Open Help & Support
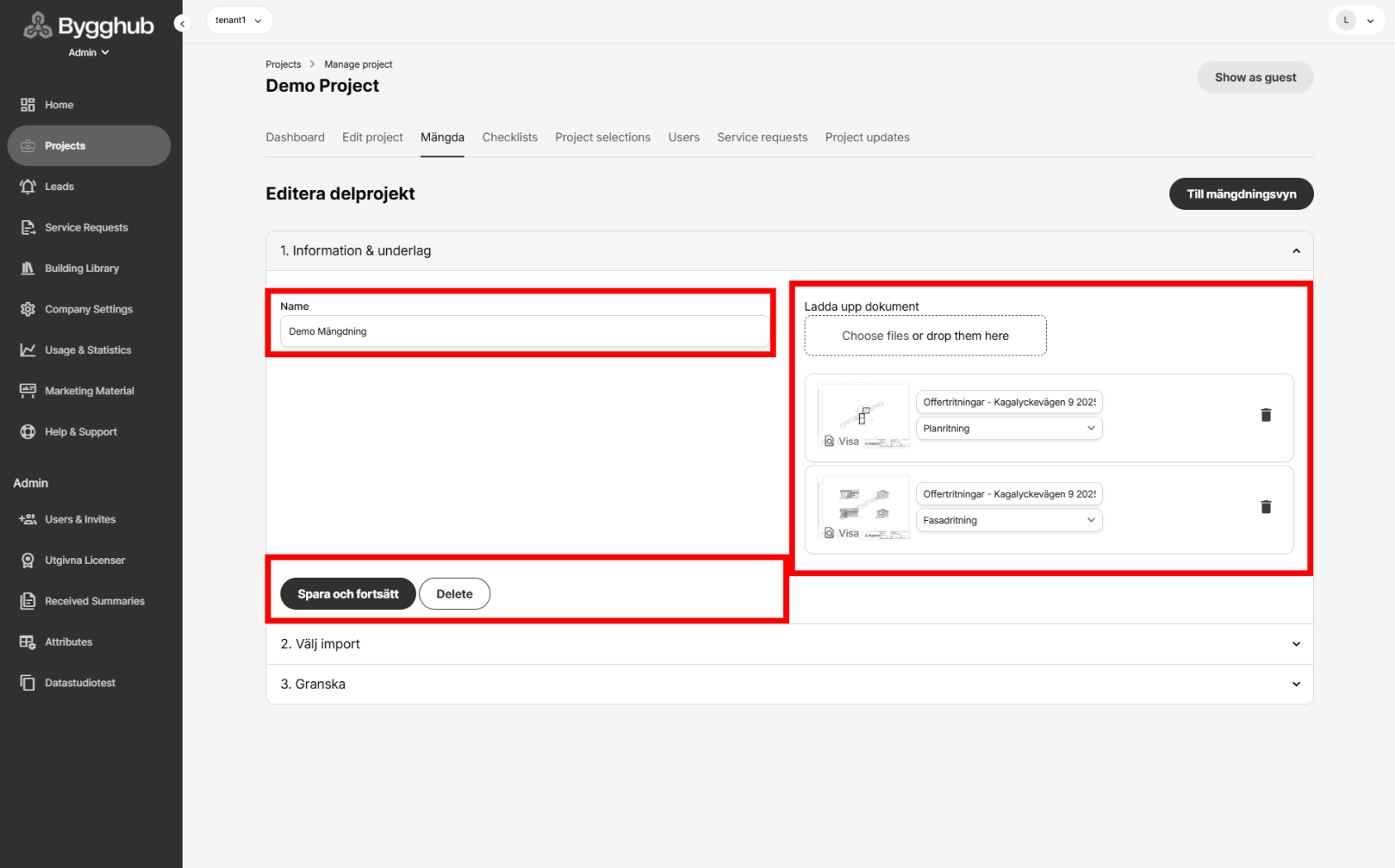 (x=79, y=431)
